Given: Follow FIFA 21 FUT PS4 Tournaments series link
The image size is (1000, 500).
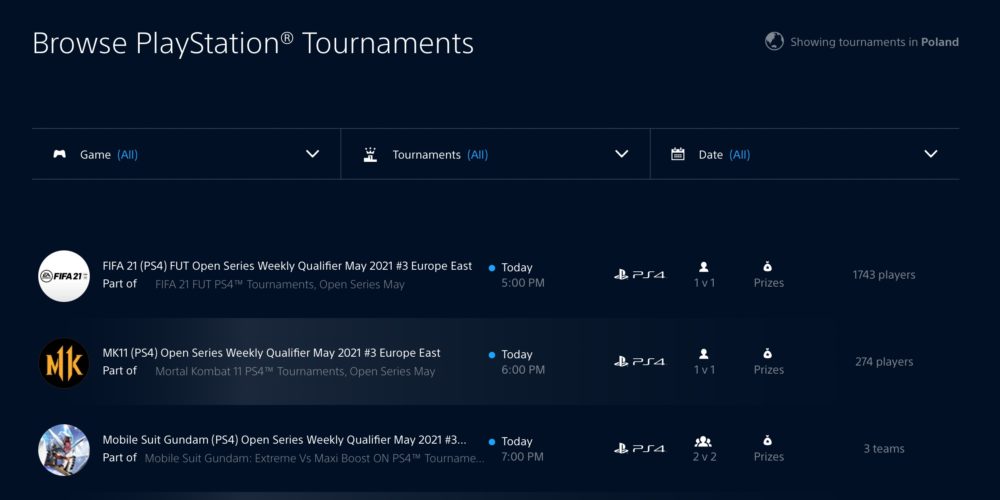Looking at the screenshot, I should pos(280,284).
